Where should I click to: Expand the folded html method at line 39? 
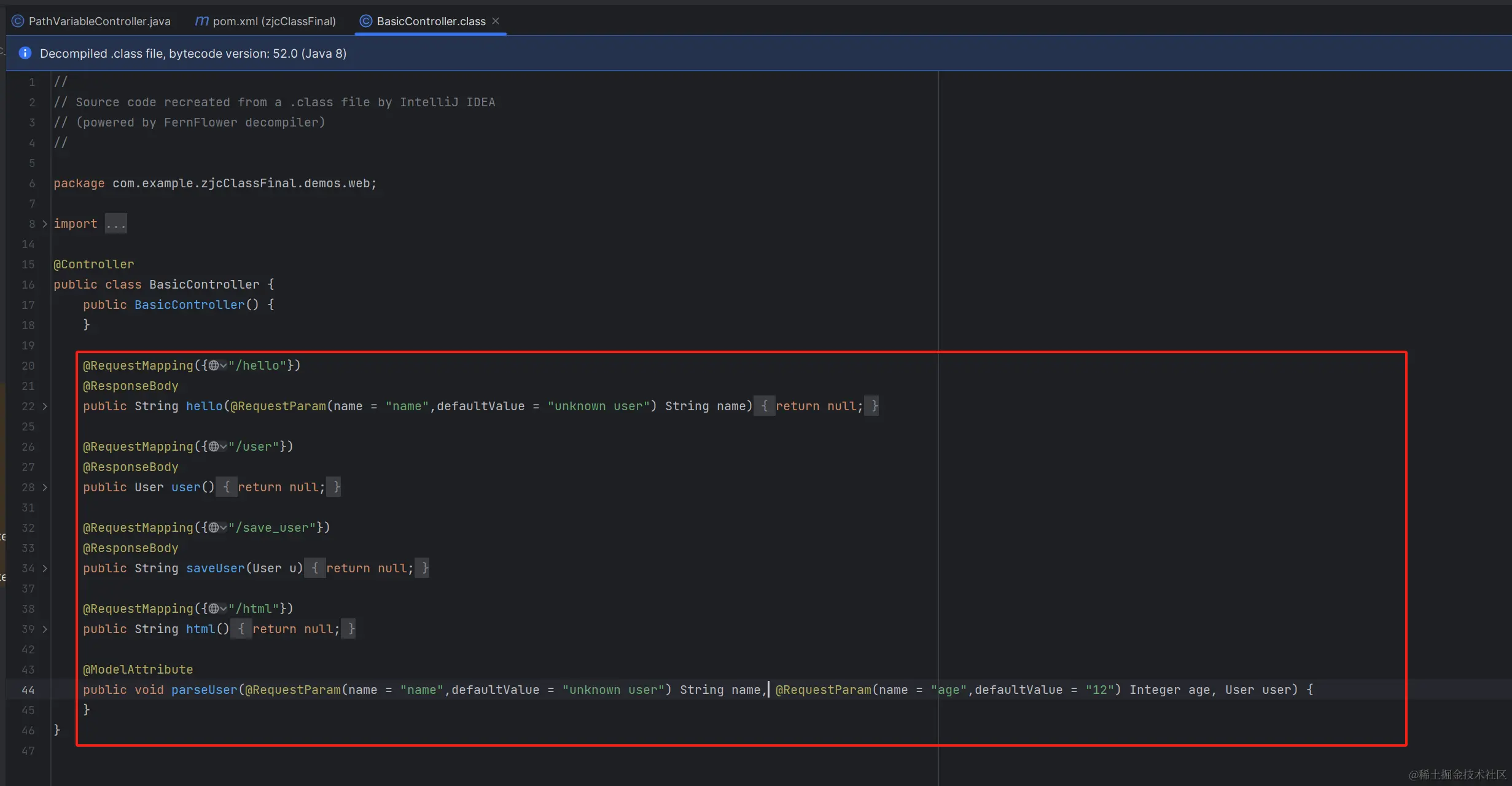point(45,629)
